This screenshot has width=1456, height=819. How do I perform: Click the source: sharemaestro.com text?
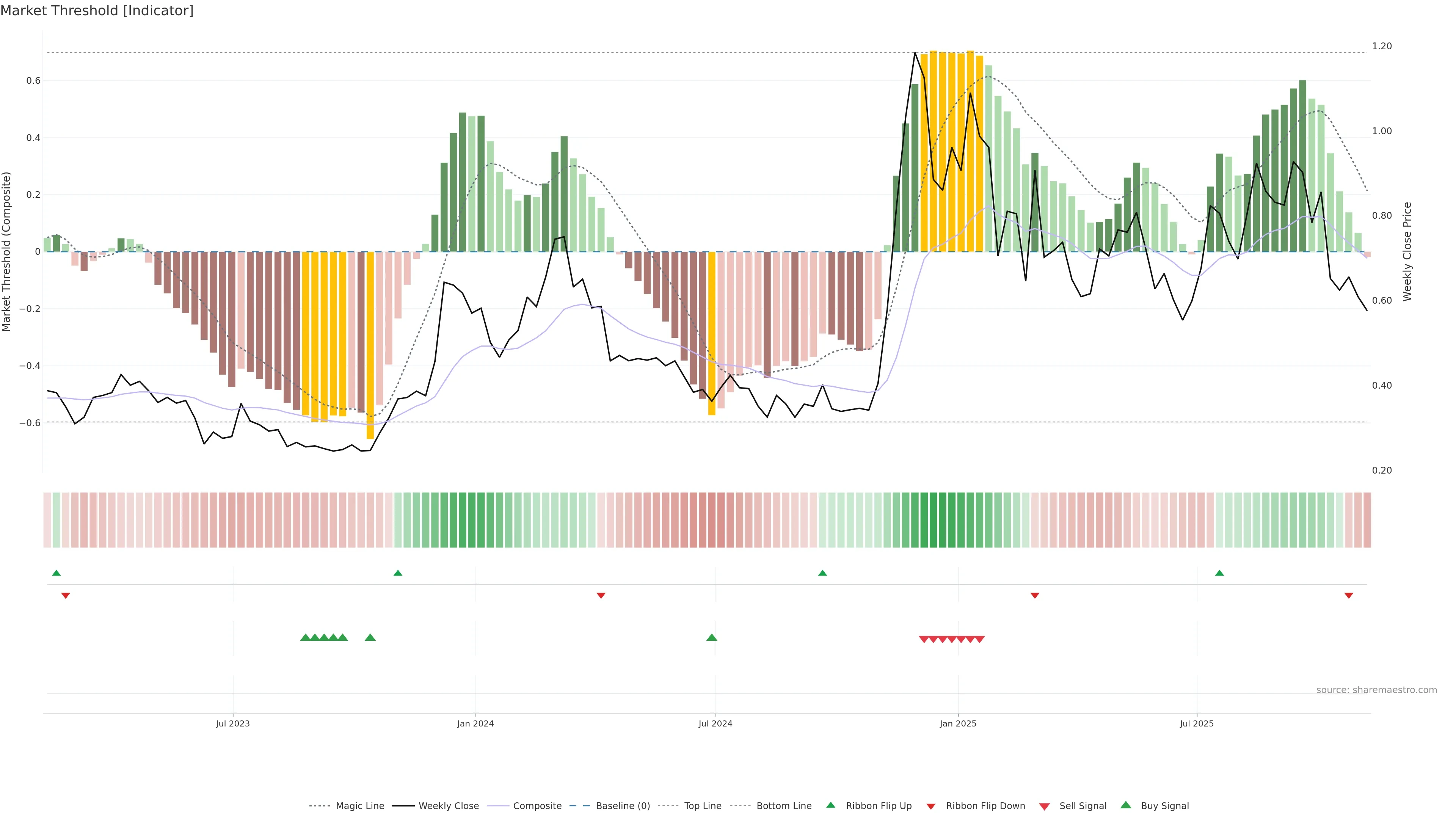point(1376,690)
